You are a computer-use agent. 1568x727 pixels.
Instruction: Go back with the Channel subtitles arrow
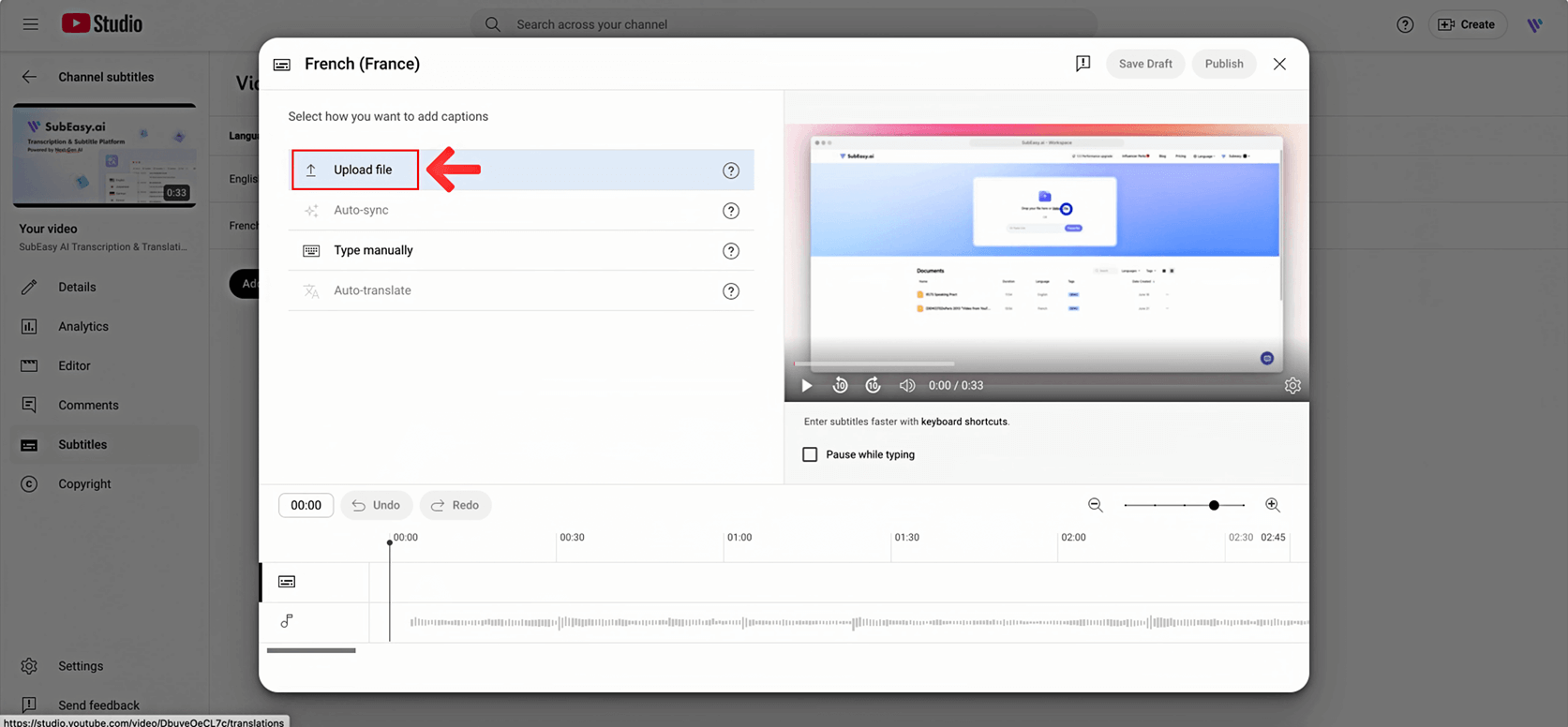click(x=29, y=77)
